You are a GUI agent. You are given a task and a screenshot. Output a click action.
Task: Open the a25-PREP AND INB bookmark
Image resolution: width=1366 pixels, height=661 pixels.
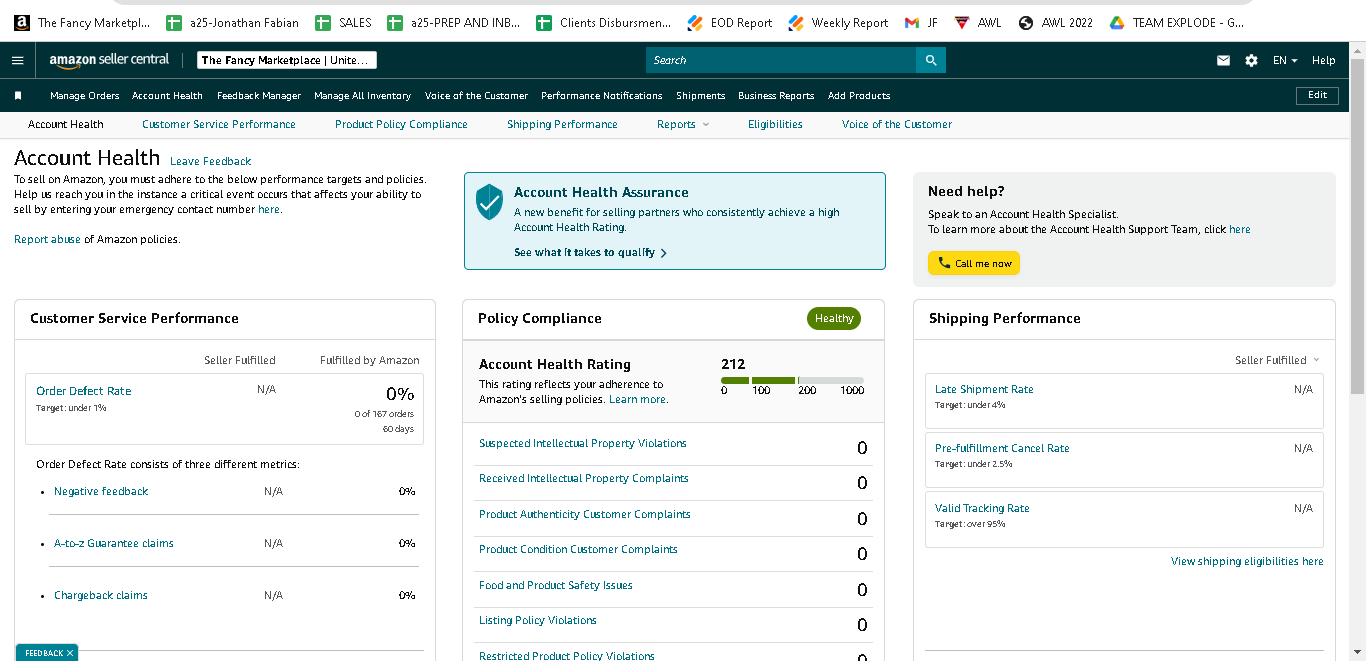click(x=454, y=22)
